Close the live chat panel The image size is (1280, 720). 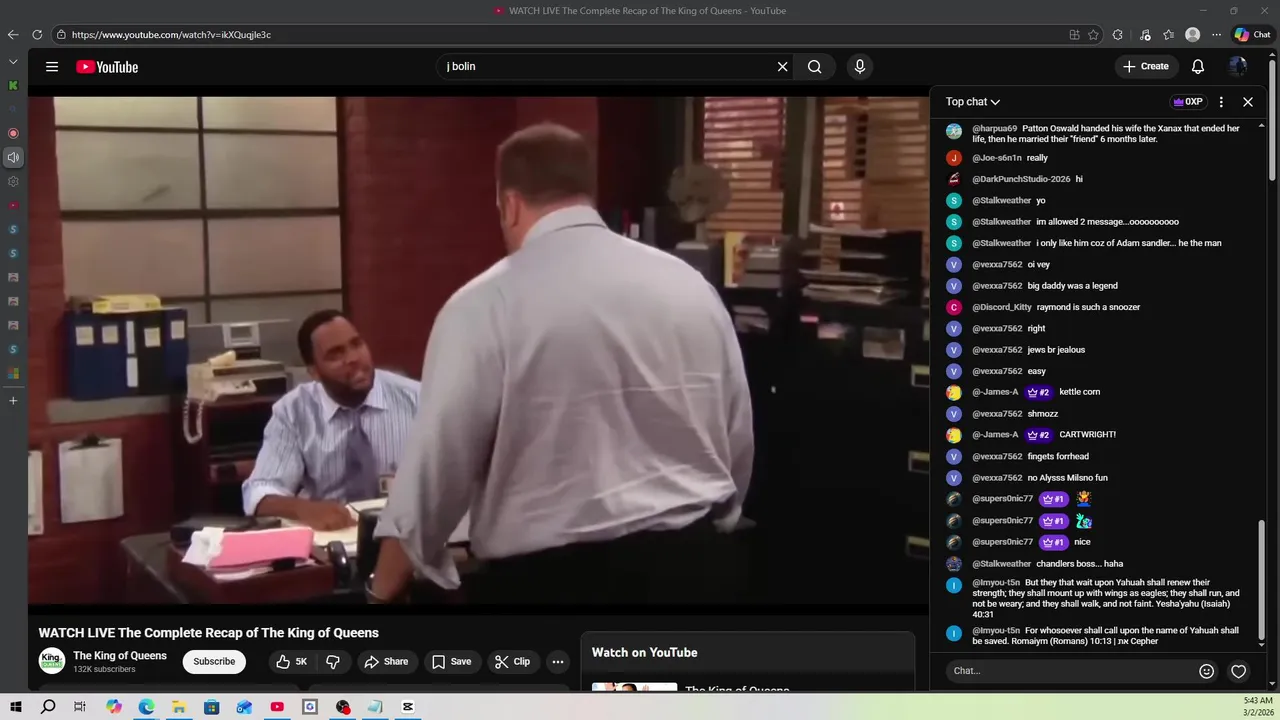[1248, 102]
